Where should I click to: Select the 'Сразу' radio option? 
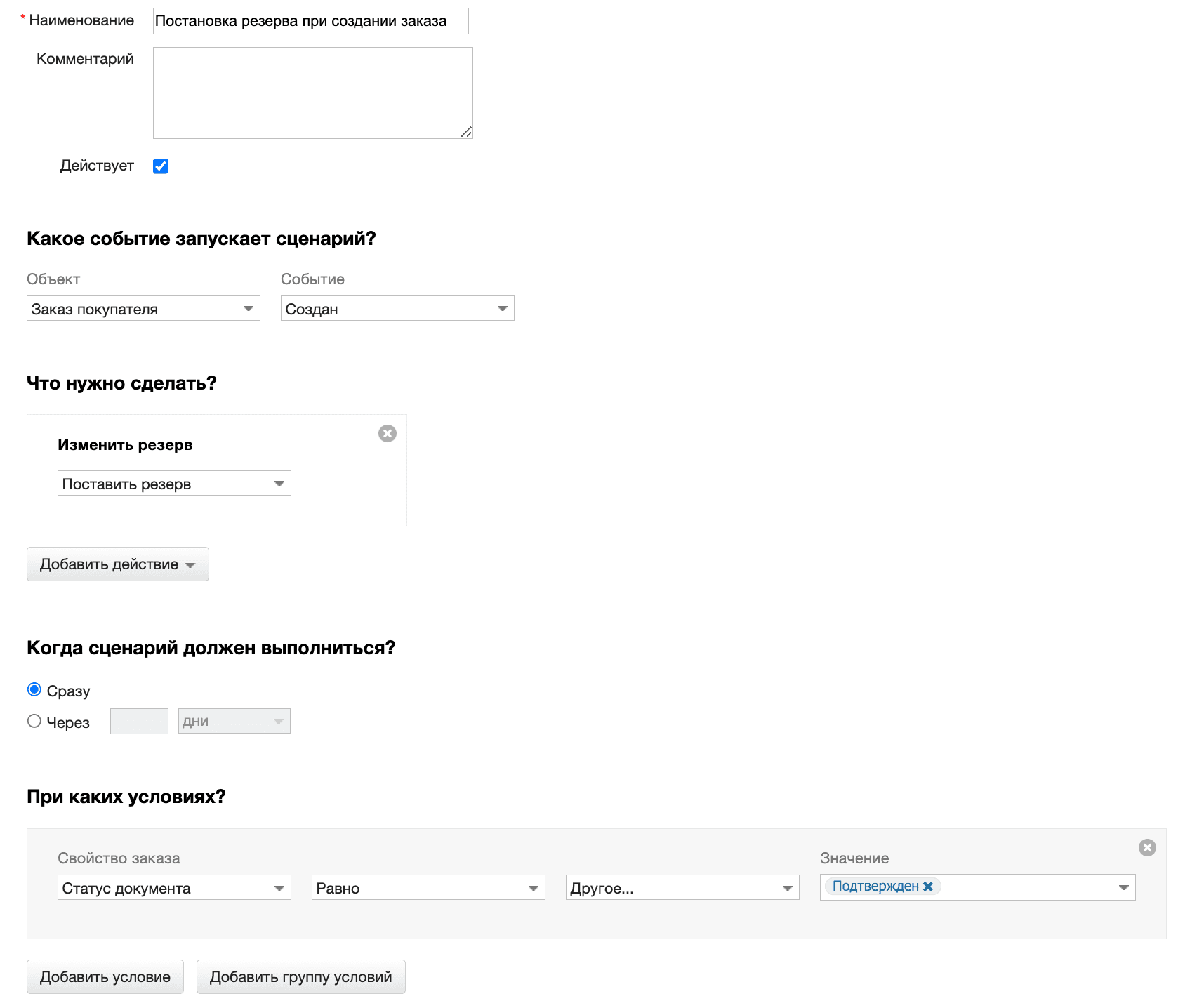[x=34, y=690]
